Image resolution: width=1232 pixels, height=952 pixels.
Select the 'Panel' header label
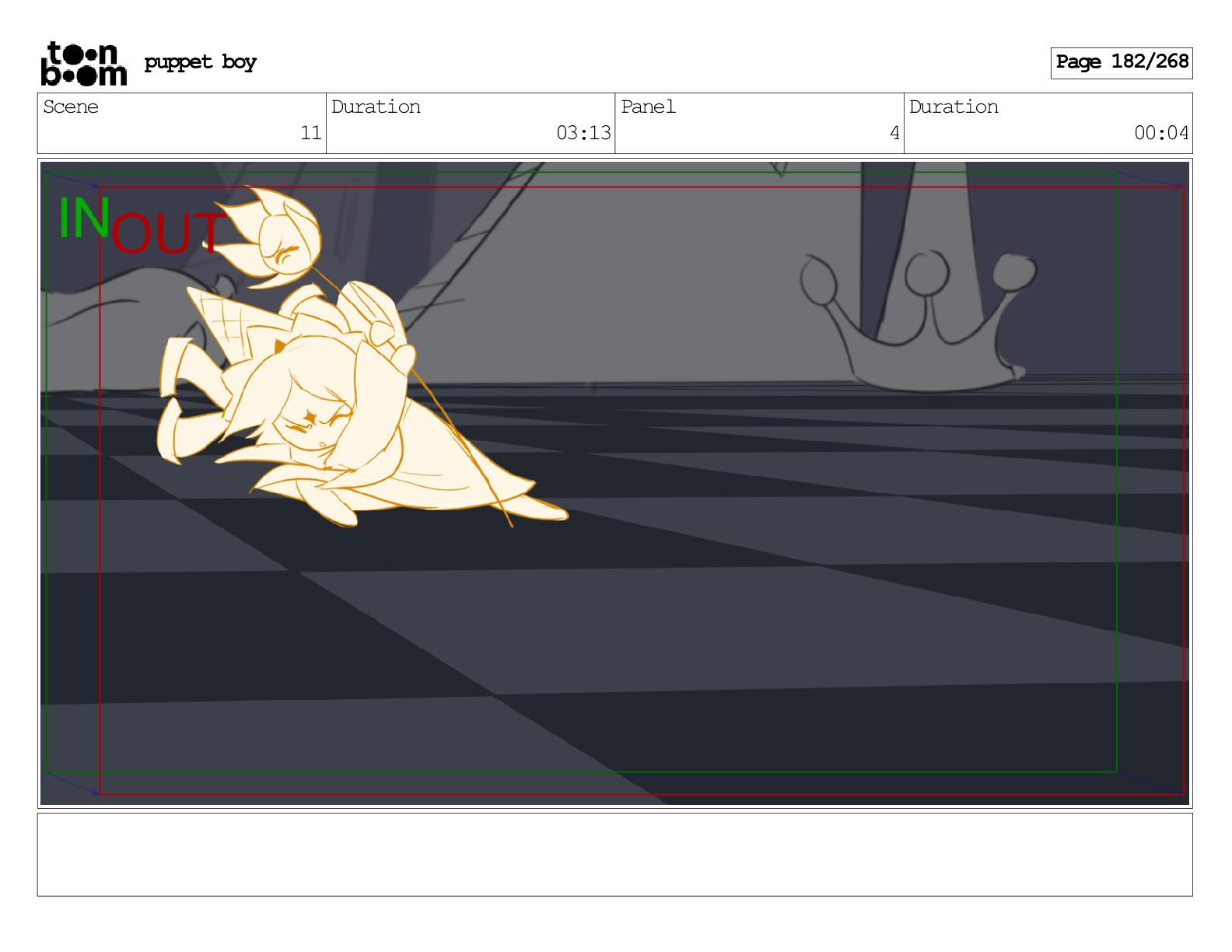(x=648, y=107)
